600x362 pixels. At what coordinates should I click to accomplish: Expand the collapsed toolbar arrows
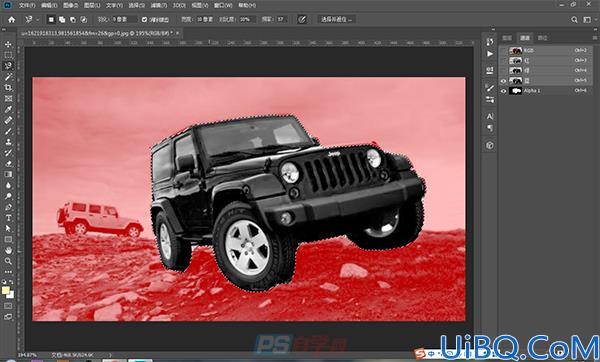point(3,29)
